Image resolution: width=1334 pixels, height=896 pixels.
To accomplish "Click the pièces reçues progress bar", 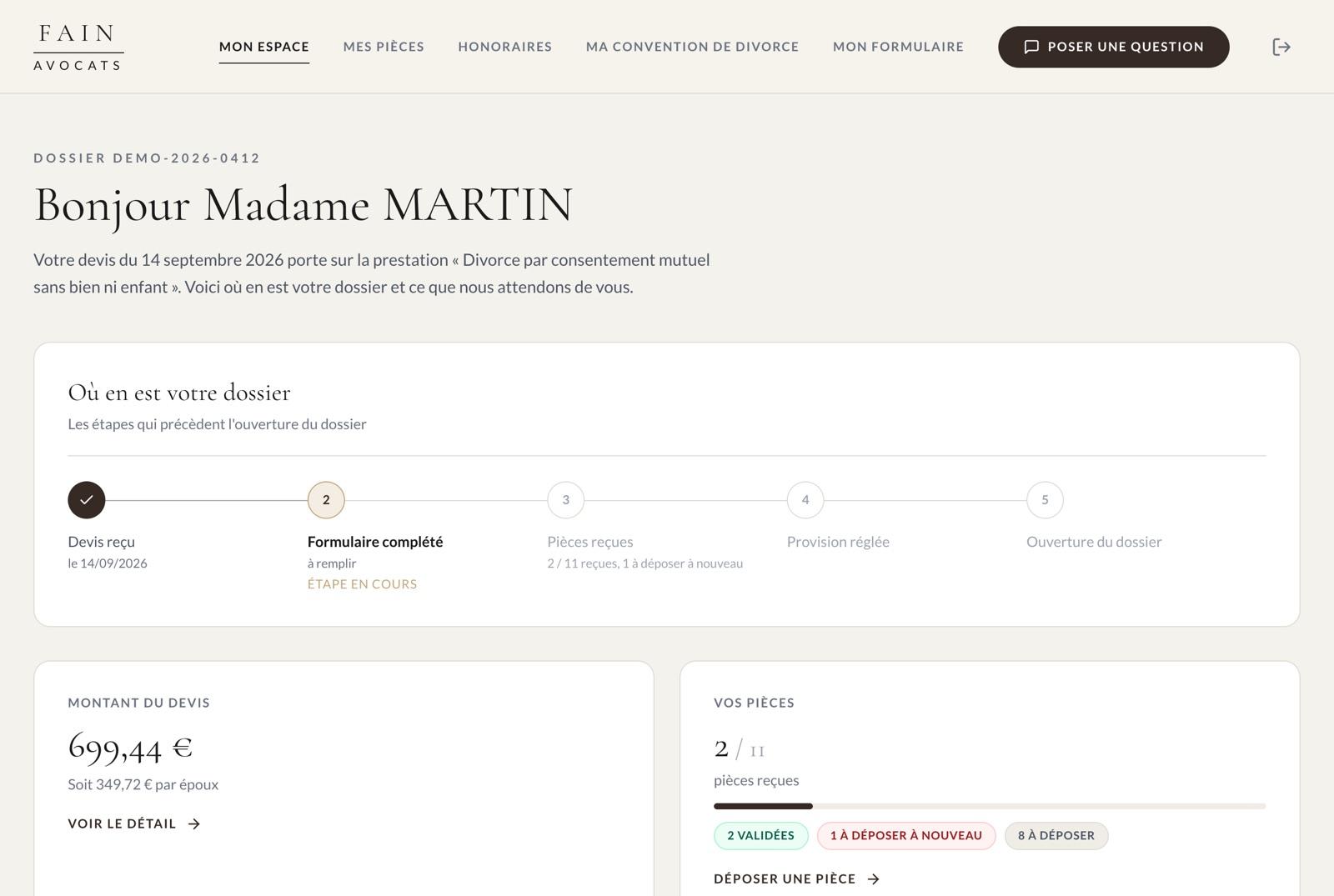I will pyautogui.click(x=990, y=806).
